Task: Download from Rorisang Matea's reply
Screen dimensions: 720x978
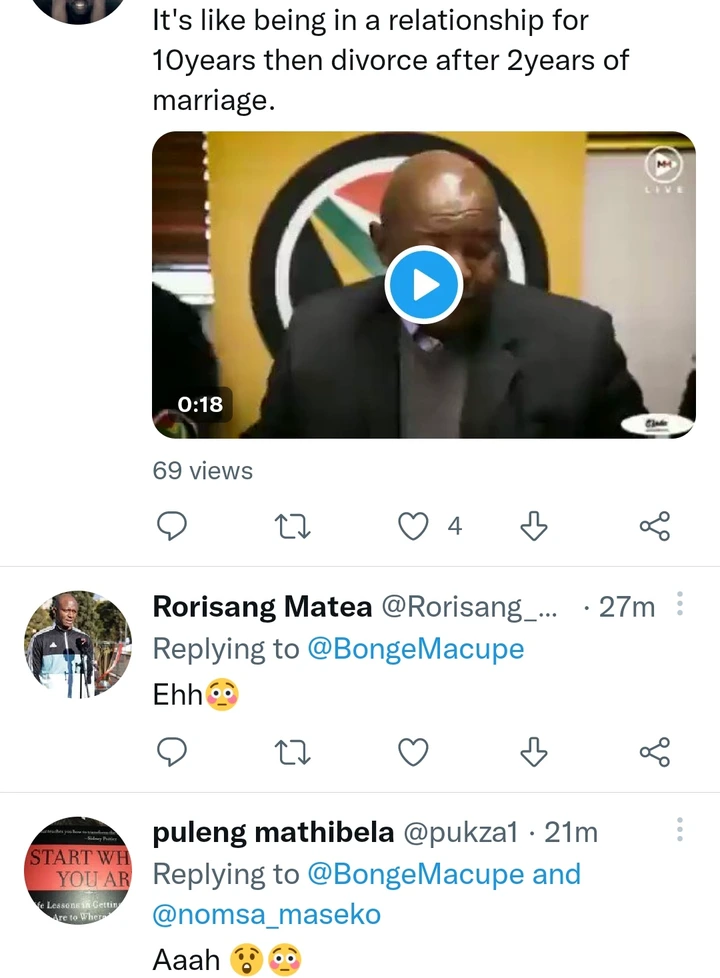Action: [x=534, y=752]
